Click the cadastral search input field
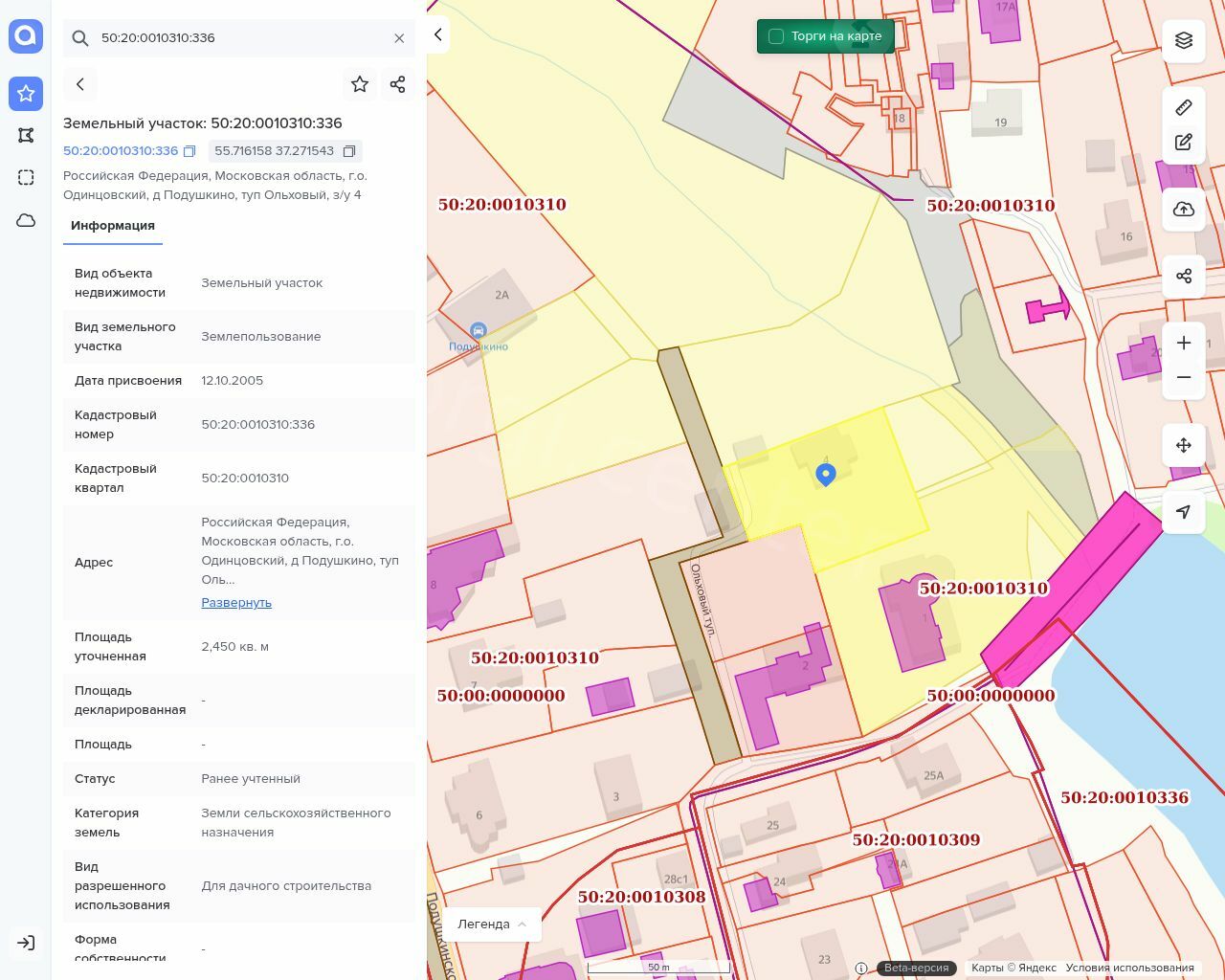1225x980 pixels. [x=239, y=38]
